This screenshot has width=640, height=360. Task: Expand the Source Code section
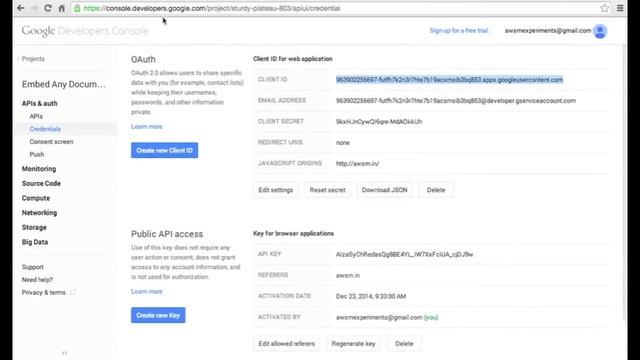click(x=41, y=184)
